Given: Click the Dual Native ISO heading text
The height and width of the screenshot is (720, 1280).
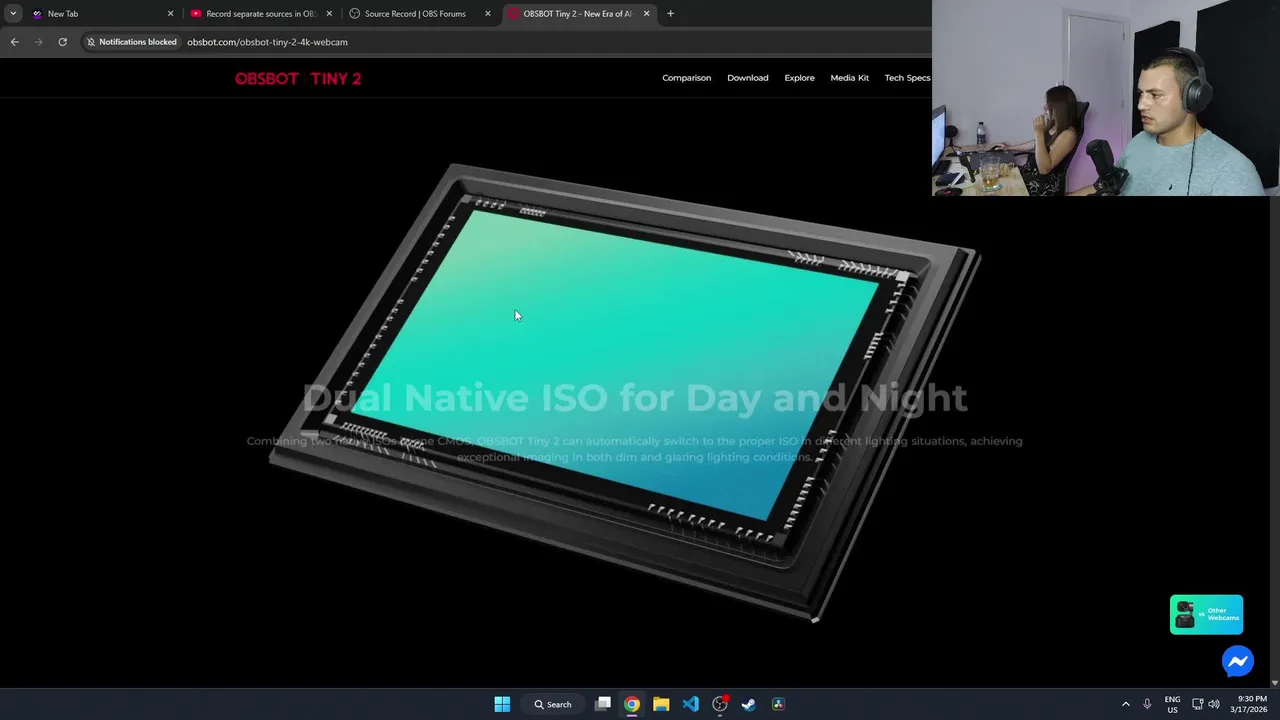Looking at the screenshot, I should [634, 398].
